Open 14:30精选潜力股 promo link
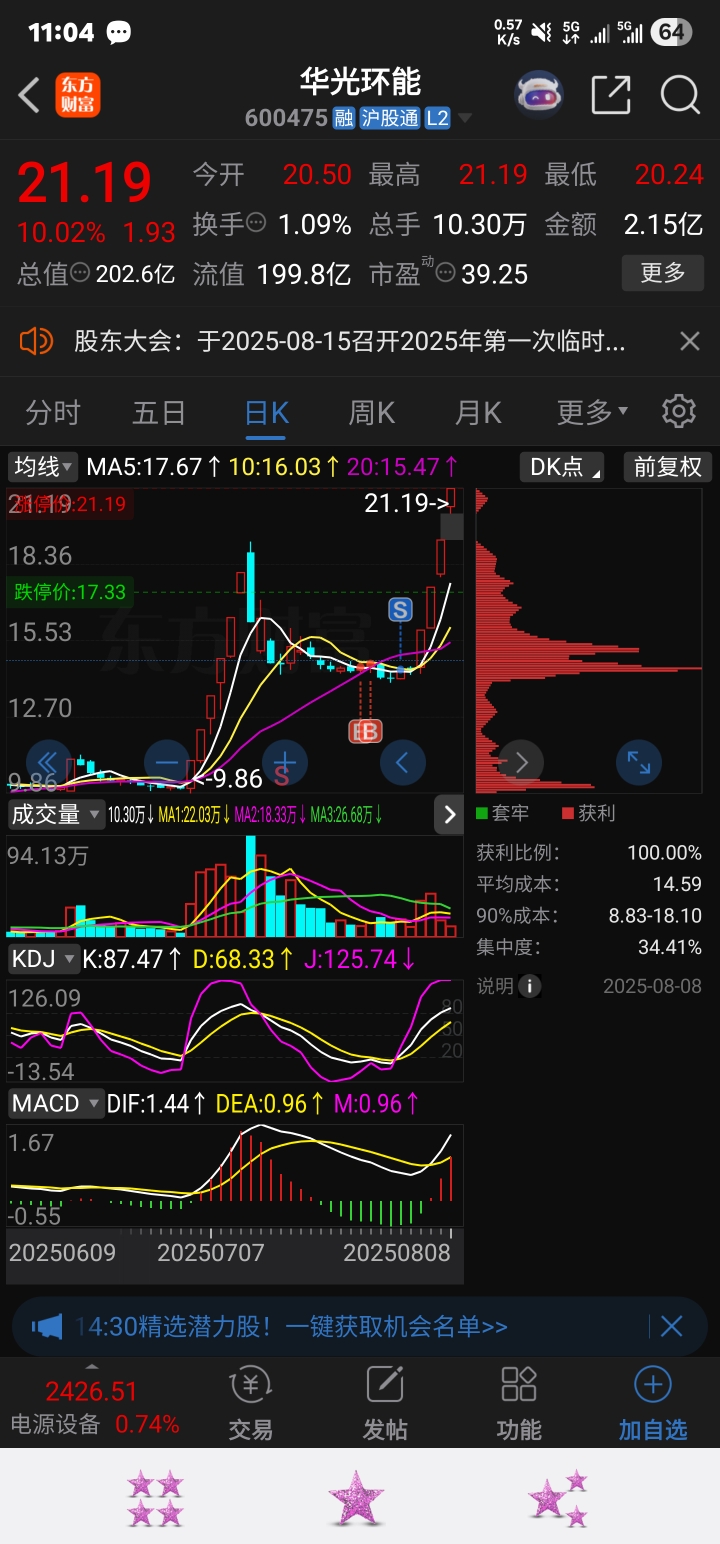Image resolution: width=720 pixels, height=1544 pixels. click(292, 1327)
